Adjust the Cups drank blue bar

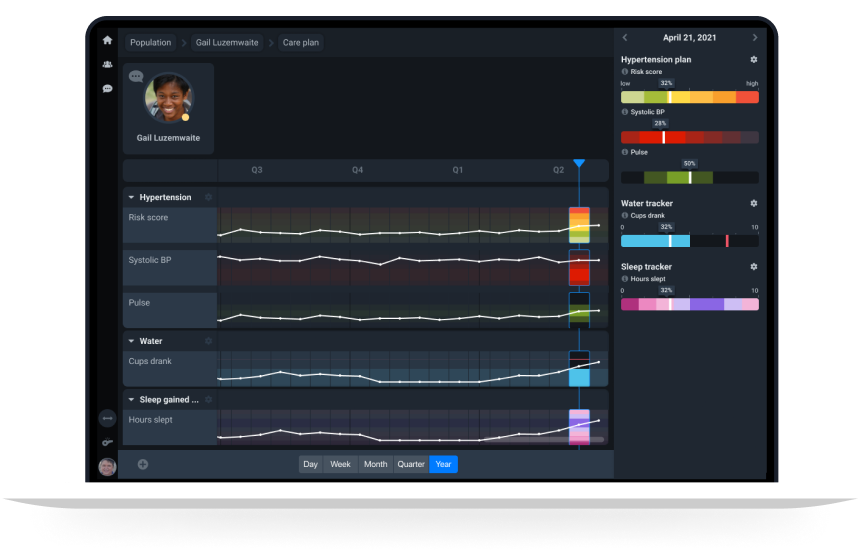689,241
